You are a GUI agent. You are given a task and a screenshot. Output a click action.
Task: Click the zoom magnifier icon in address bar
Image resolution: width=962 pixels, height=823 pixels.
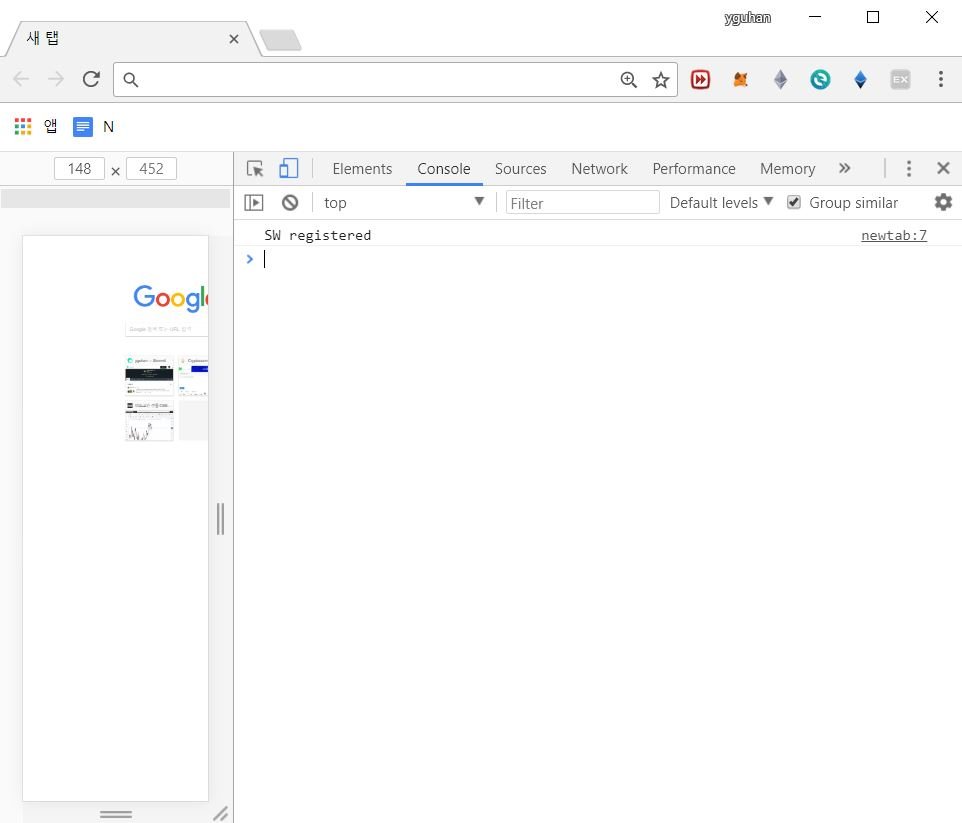(x=628, y=80)
